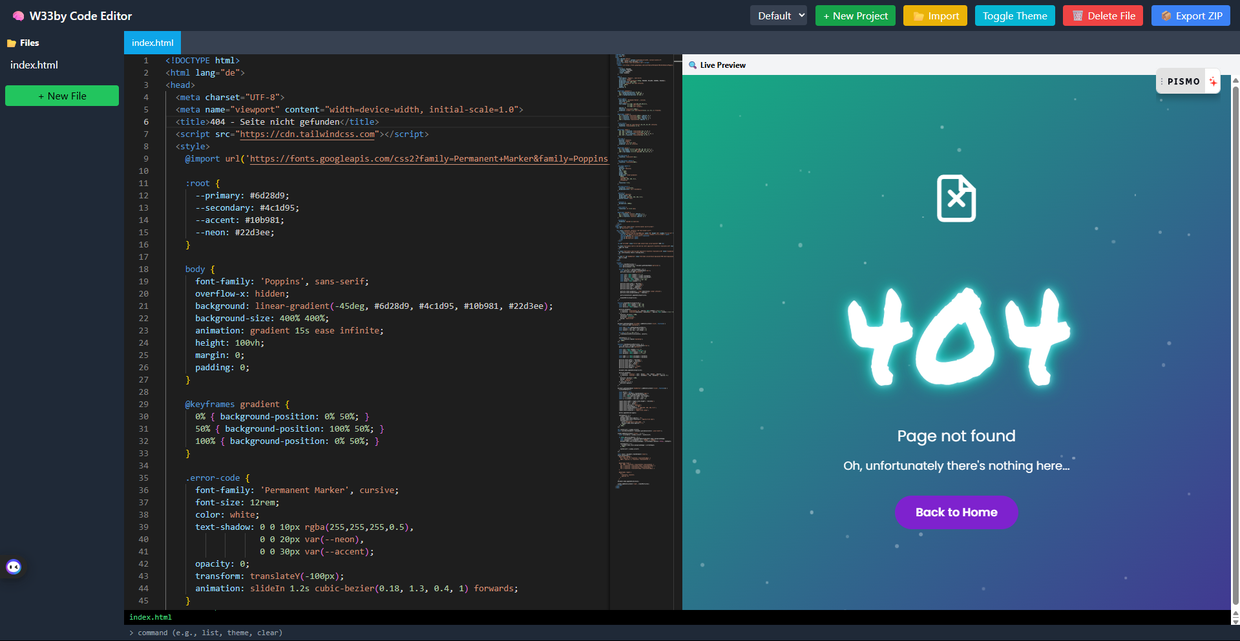Viewport: 1240px width, 641px height.
Task: Click 'animation: gradient 15s ease infinite;' line
Action: pyautogui.click(x=289, y=330)
